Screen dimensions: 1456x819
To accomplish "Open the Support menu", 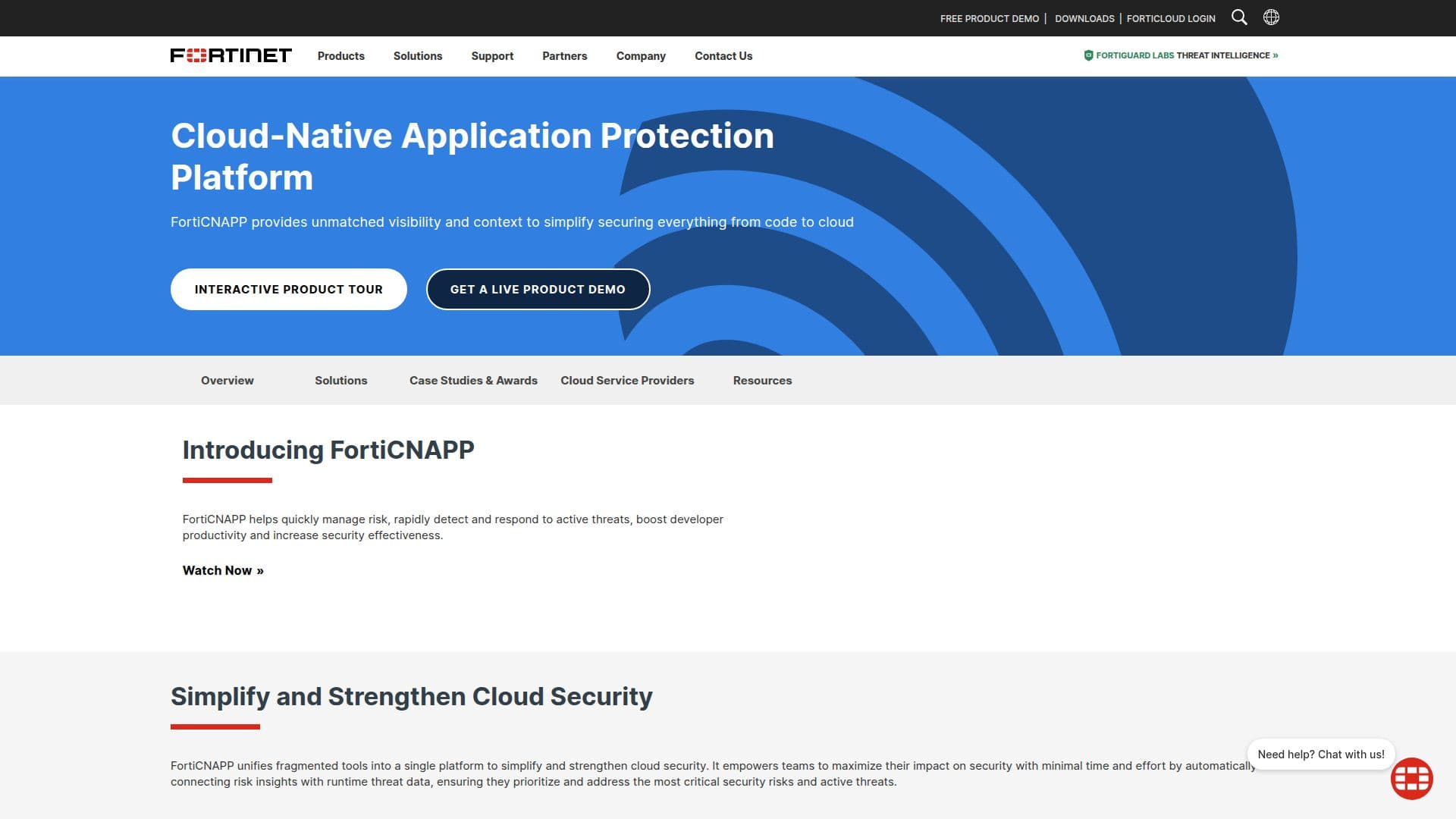I will coord(492,56).
